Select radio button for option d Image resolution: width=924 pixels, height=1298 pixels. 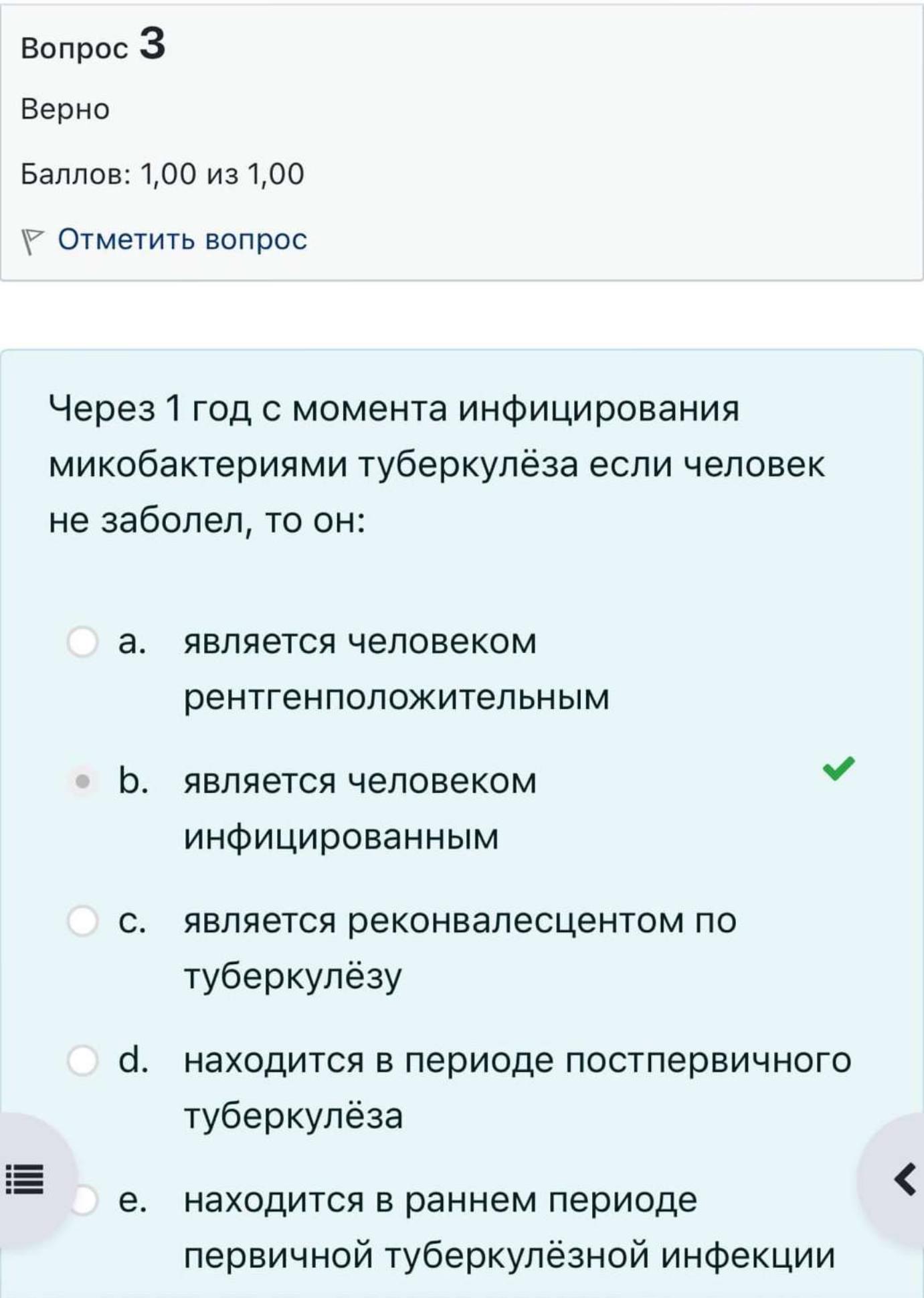[83, 1060]
